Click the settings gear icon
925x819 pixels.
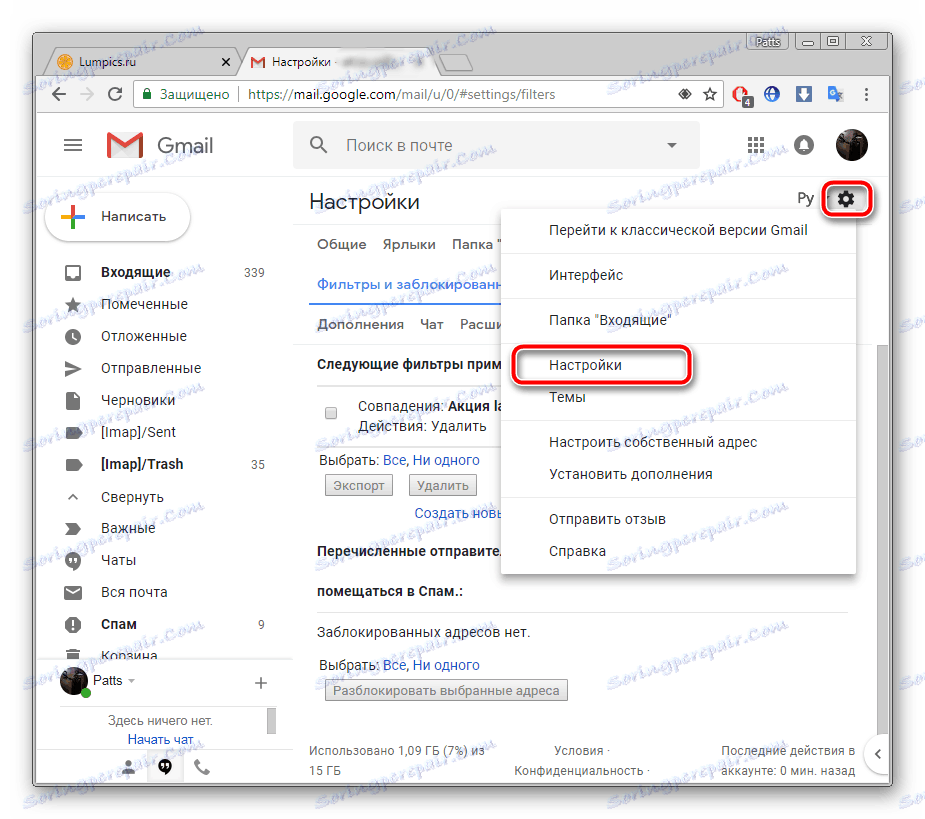pos(846,198)
